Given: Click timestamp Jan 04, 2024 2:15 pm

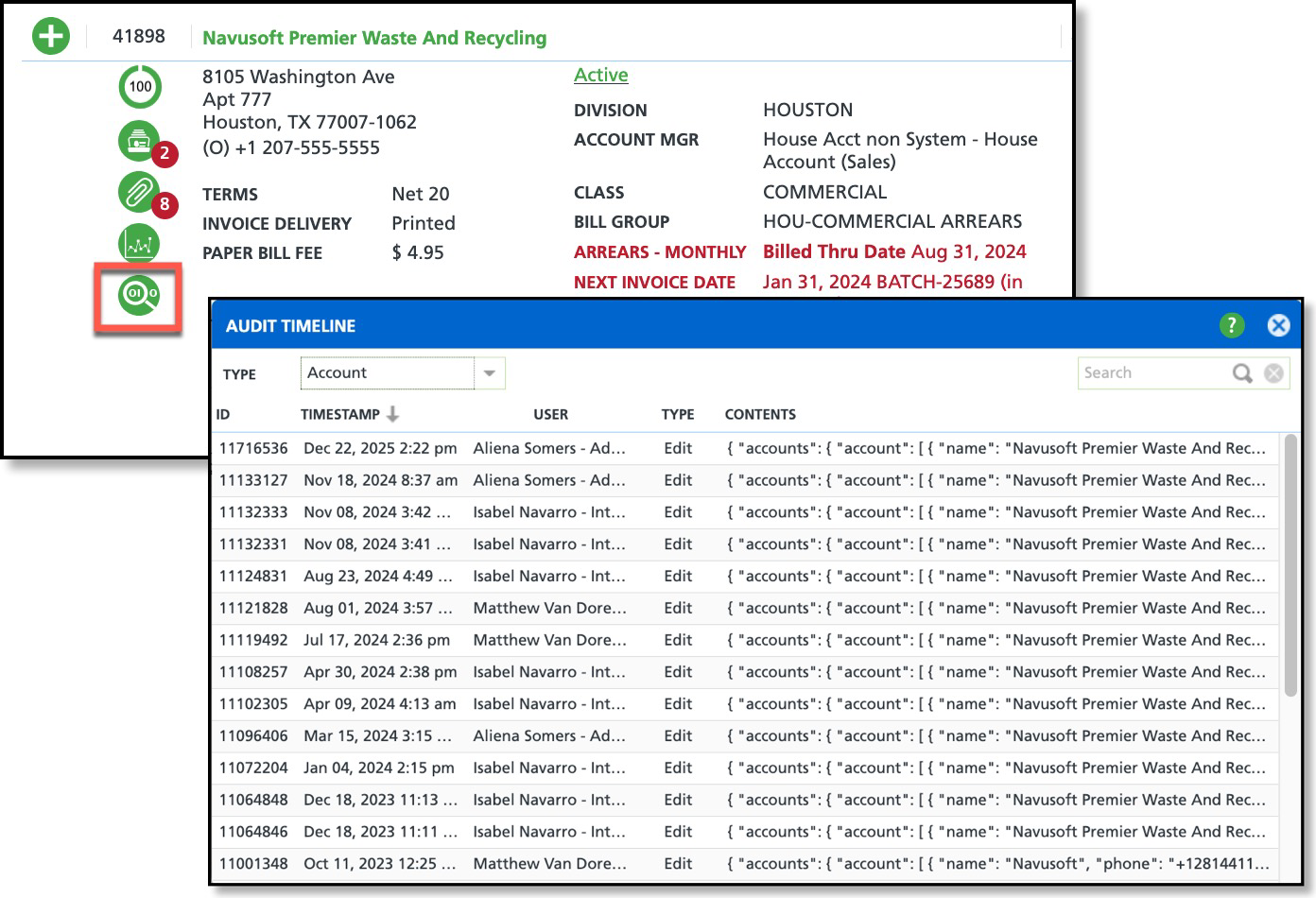Looking at the screenshot, I should [x=378, y=768].
